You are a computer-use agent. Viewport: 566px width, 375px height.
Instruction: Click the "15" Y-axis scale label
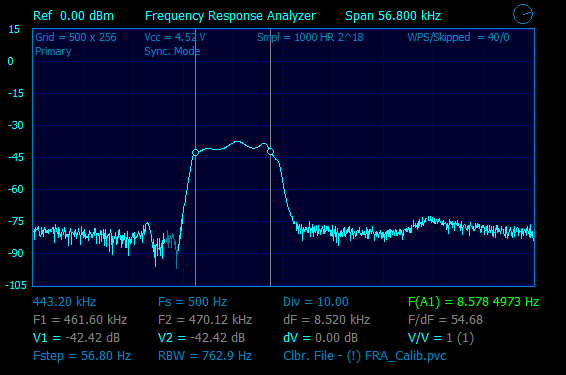coord(14,30)
